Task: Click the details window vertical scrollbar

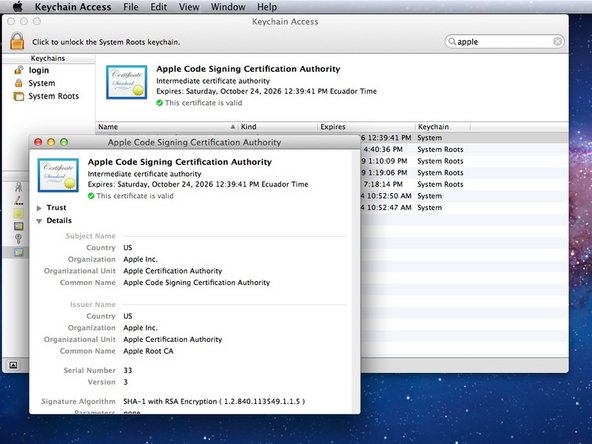Action: [x=356, y=282]
